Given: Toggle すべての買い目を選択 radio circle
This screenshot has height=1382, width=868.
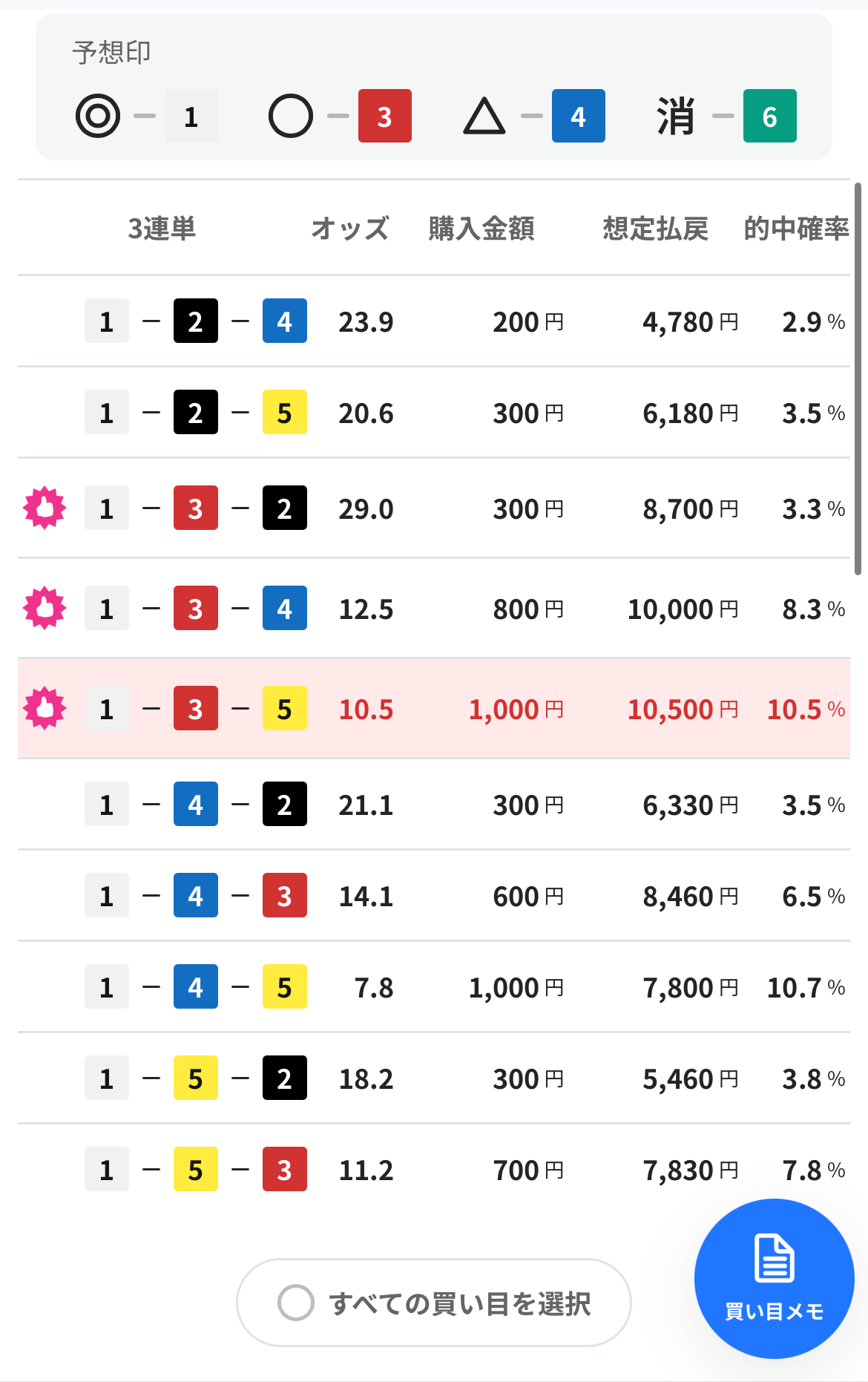Looking at the screenshot, I should 296,1303.
